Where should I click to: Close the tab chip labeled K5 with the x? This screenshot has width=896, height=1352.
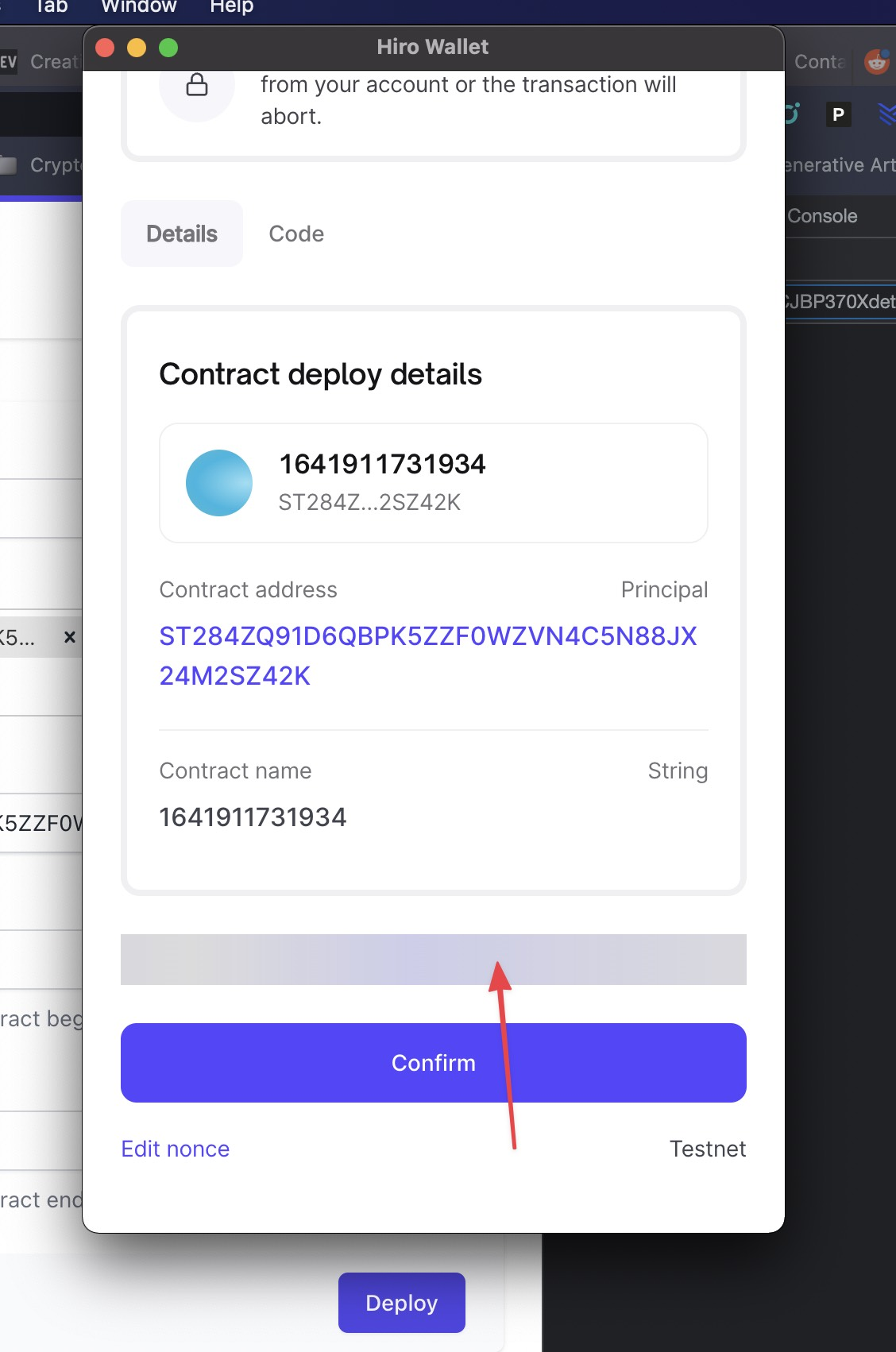pyautogui.click(x=69, y=636)
